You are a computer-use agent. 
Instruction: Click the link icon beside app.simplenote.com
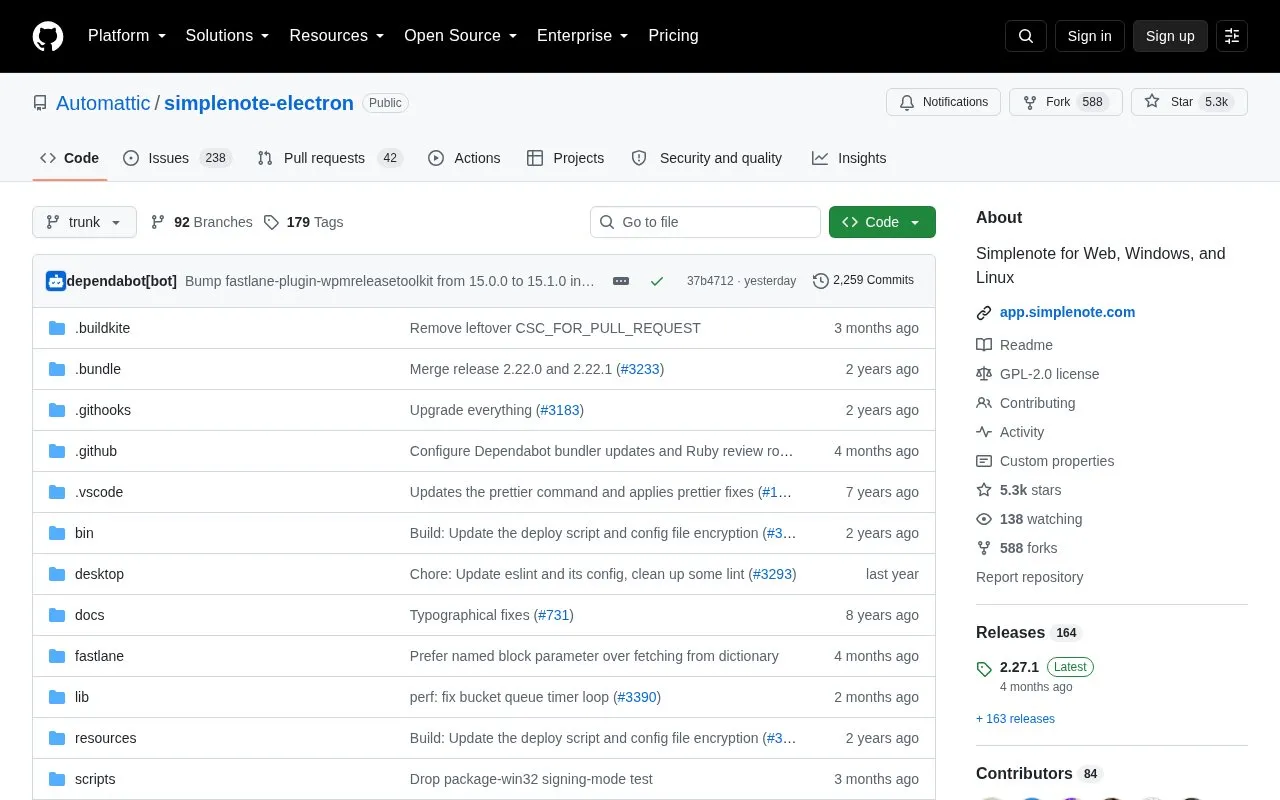(984, 313)
